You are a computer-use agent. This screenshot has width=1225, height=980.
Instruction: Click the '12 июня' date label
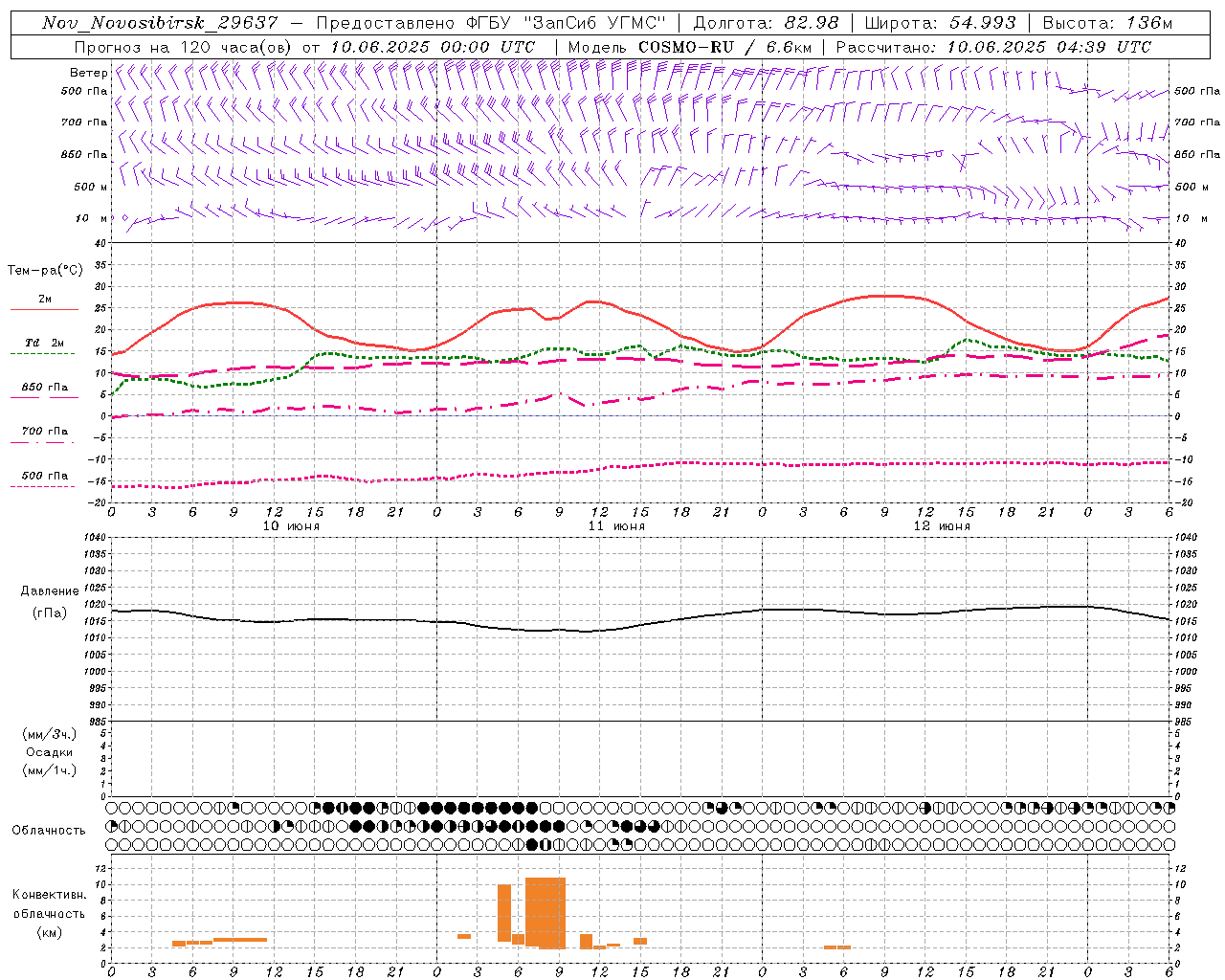pyautogui.click(x=942, y=526)
